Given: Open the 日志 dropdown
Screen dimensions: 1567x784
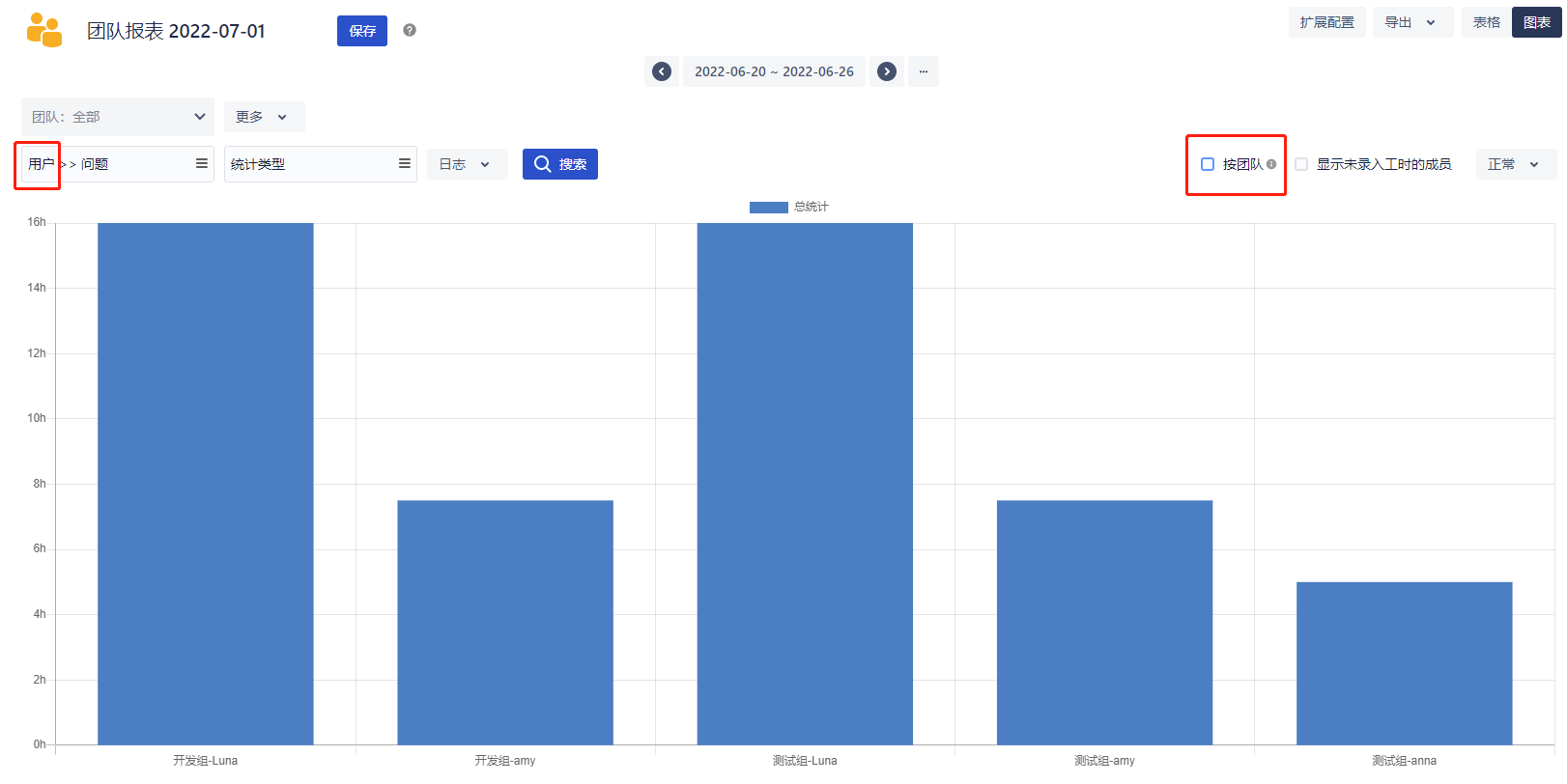Looking at the screenshot, I should tap(467, 164).
